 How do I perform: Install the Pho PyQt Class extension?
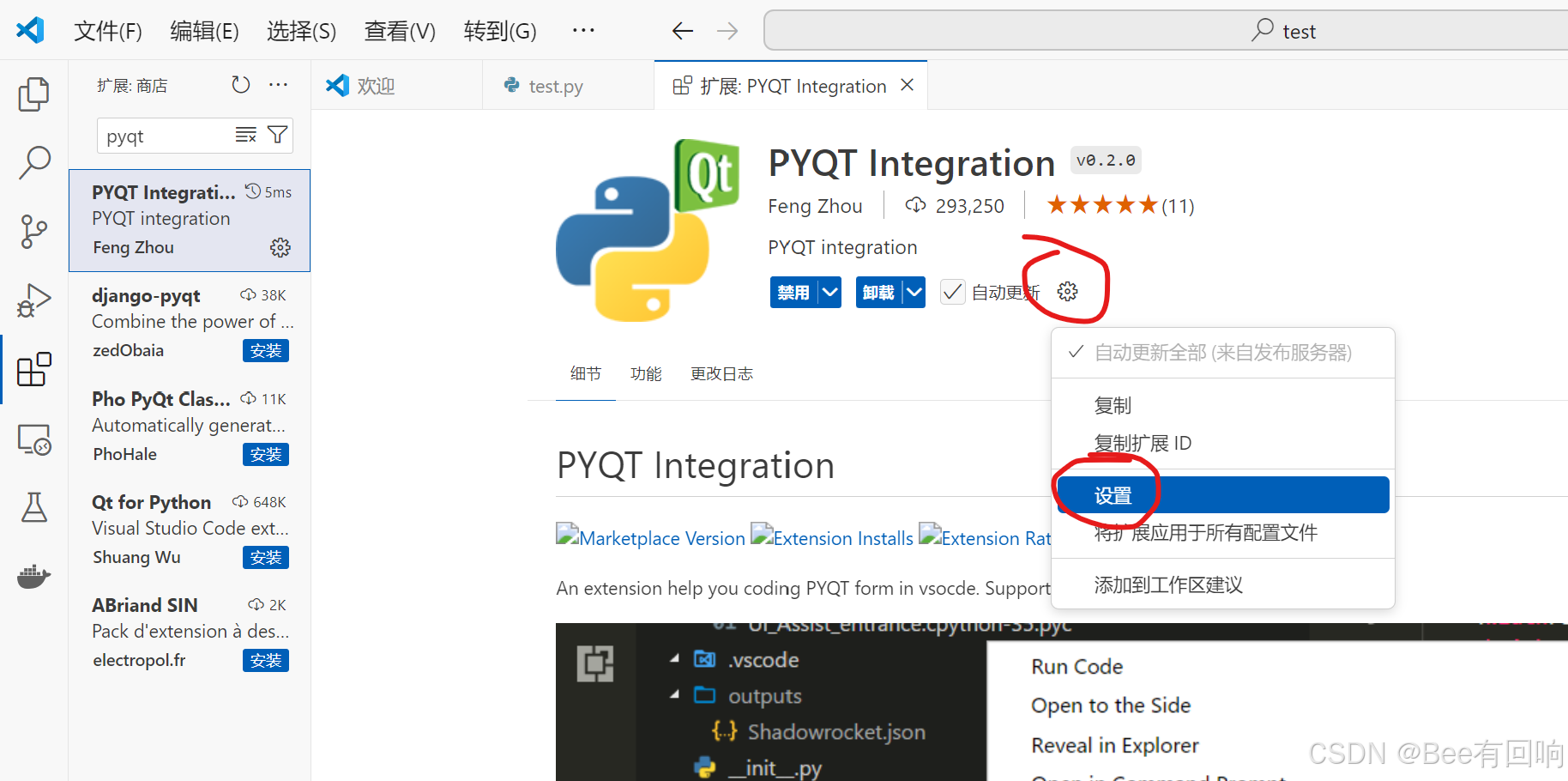[266, 455]
